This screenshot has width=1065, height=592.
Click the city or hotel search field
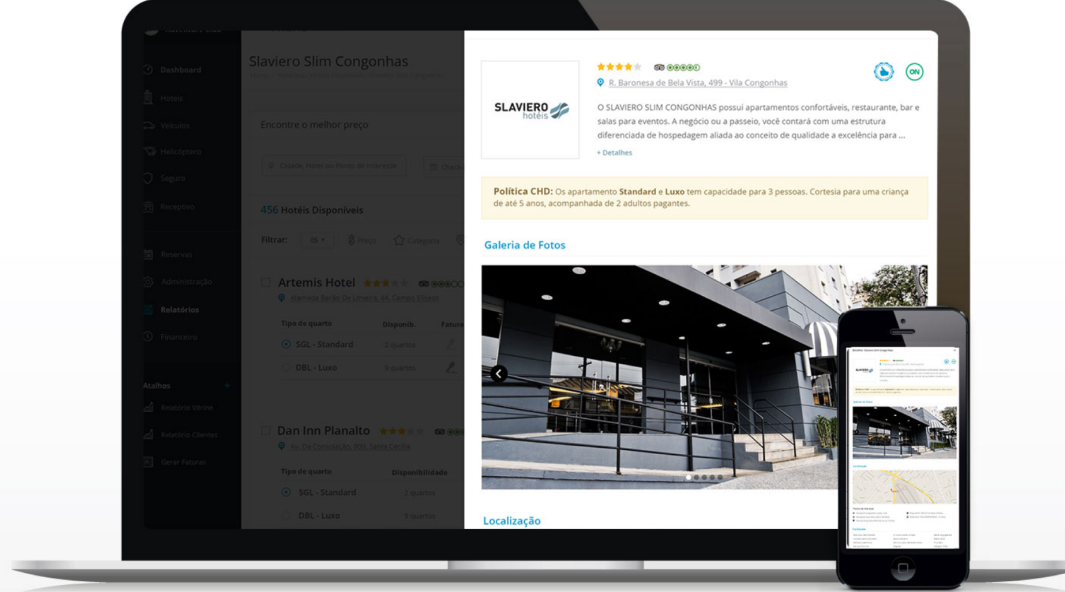335,166
